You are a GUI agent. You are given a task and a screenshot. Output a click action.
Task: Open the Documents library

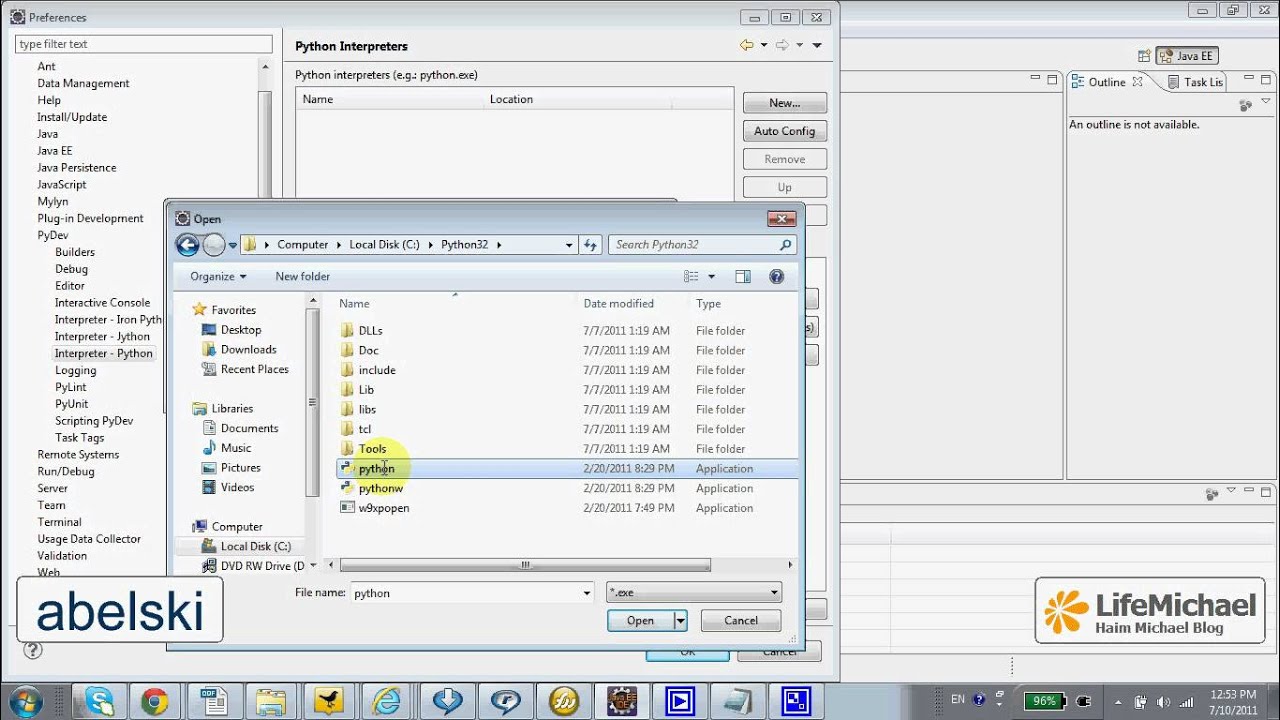tap(249, 428)
